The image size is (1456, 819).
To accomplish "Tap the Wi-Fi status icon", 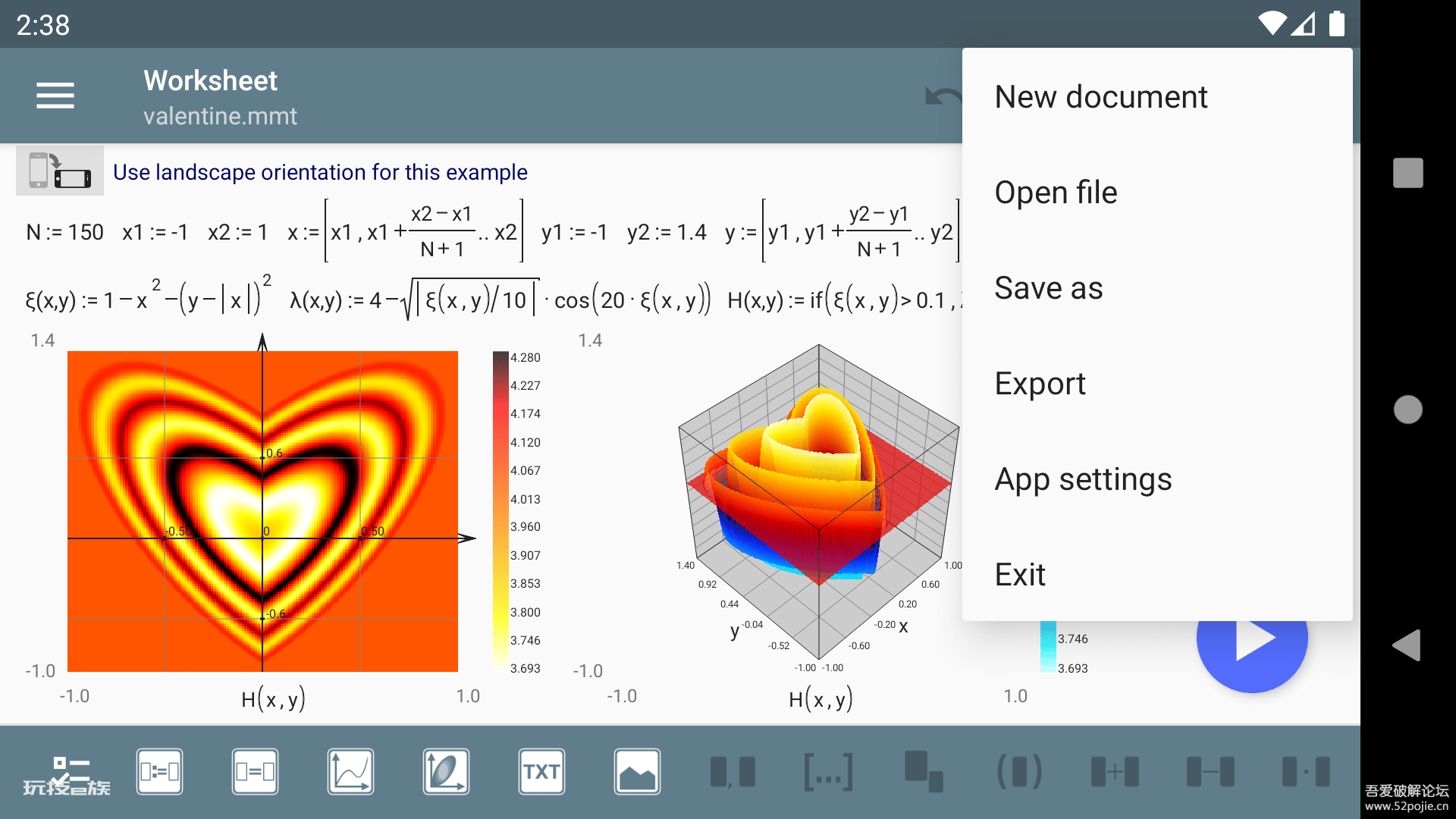I will pos(1273,24).
